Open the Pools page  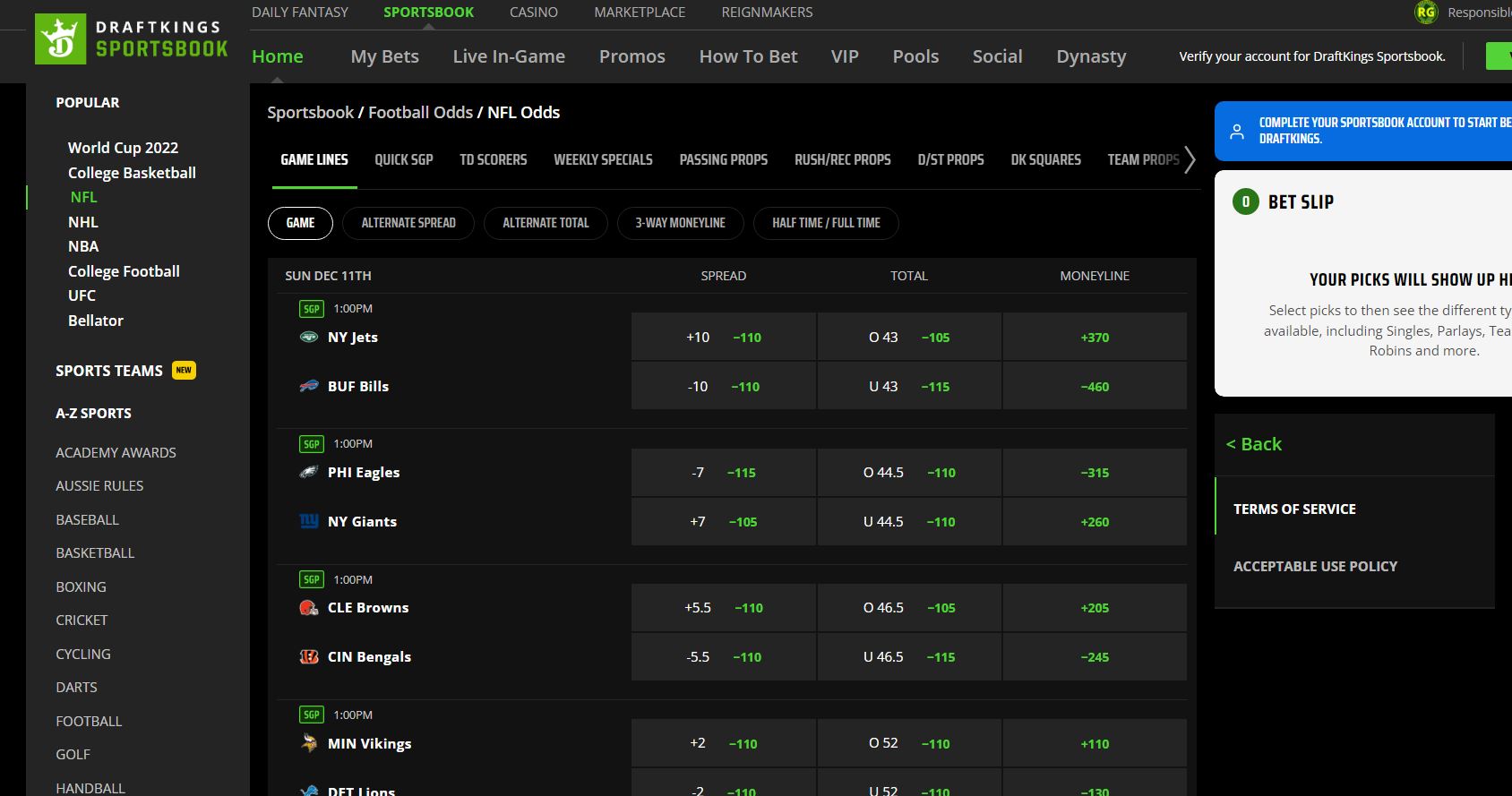click(x=915, y=56)
